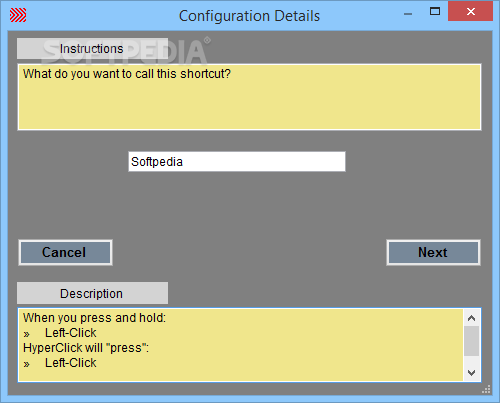500x403 pixels.
Task: Click the 'When you press and hold:' line
Action: 94,318
